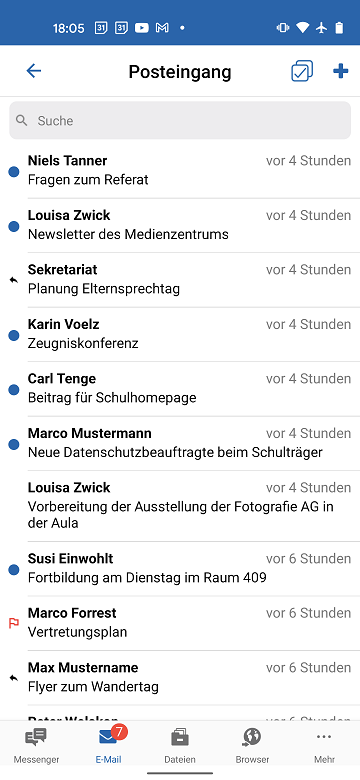360x780 pixels.
Task: Open Fotografie AG Ausstellung email
Action: tap(180, 506)
